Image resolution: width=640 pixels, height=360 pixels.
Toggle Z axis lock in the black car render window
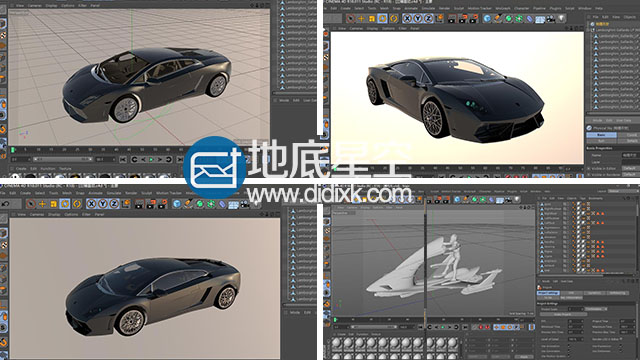point(429,18)
